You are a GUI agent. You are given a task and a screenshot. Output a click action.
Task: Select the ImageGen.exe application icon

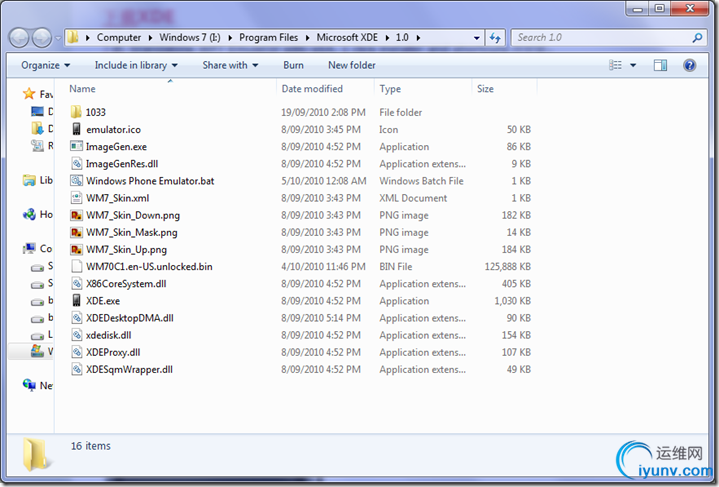pos(76,146)
